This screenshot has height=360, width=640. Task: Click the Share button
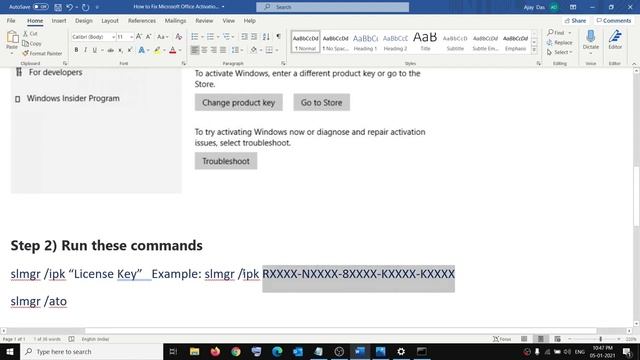coord(575,20)
